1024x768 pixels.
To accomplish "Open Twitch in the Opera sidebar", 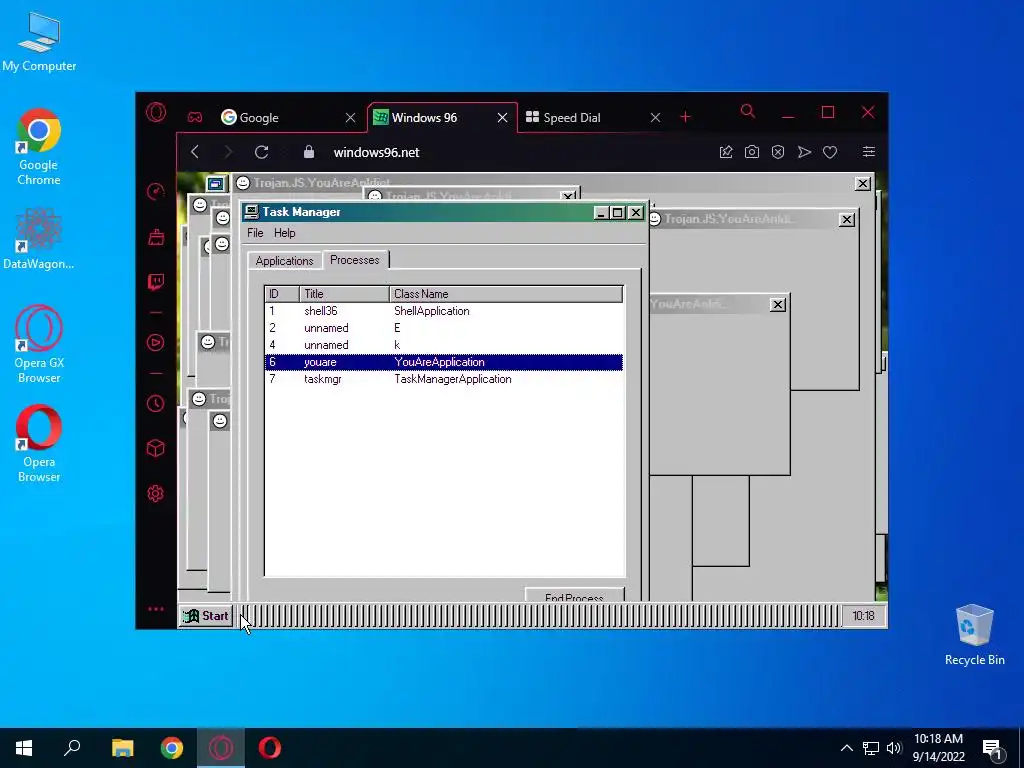I will click(155, 282).
